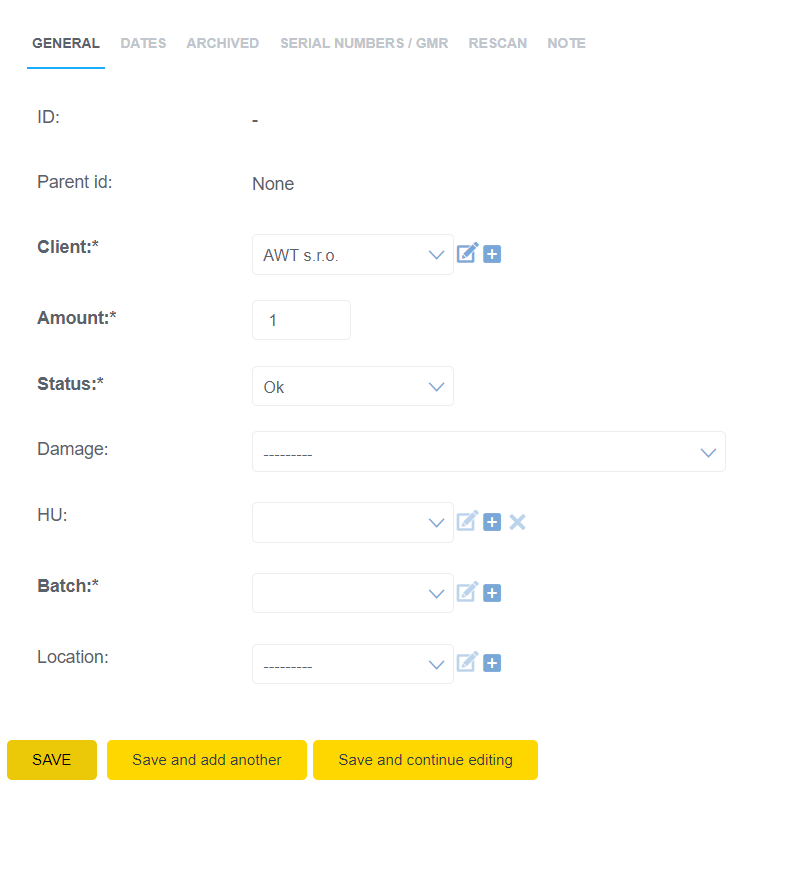This screenshot has width=798, height=884.
Task: Expand the Status dropdown set to Ok
Action: pyautogui.click(x=352, y=386)
